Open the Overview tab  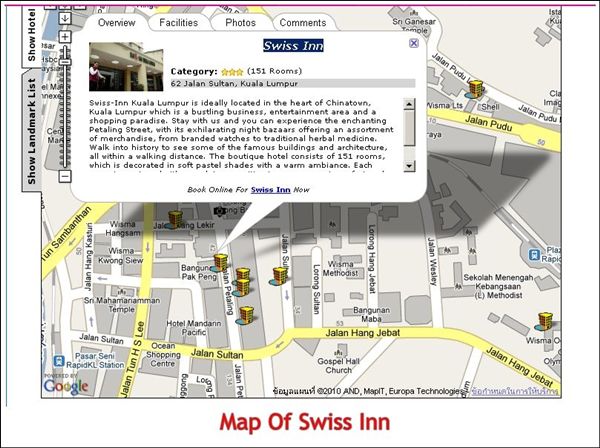[117, 22]
